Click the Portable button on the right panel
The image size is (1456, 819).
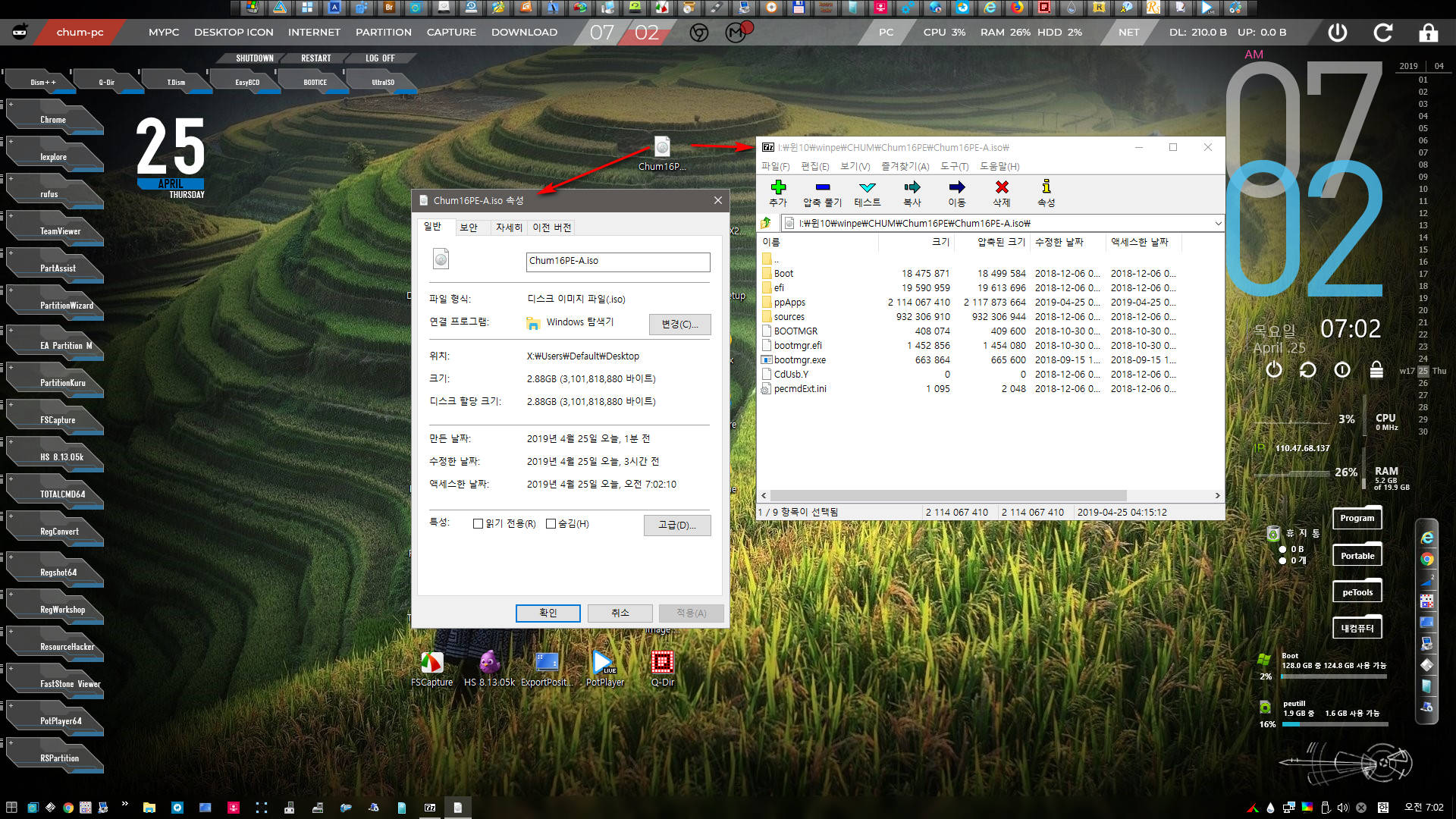1357,555
